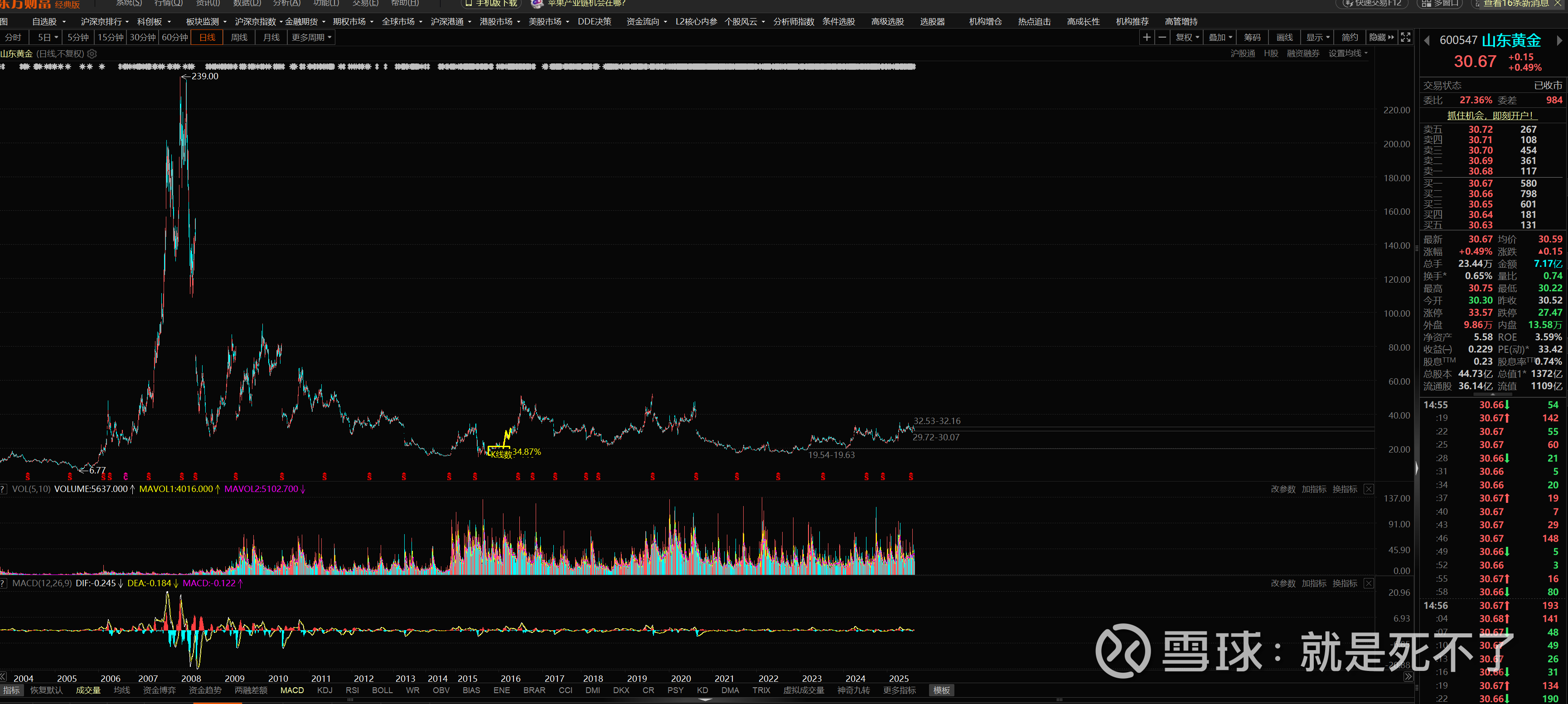Open the 条件选股 menu item
The width and height of the screenshot is (1568, 704).
(x=838, y=22)
